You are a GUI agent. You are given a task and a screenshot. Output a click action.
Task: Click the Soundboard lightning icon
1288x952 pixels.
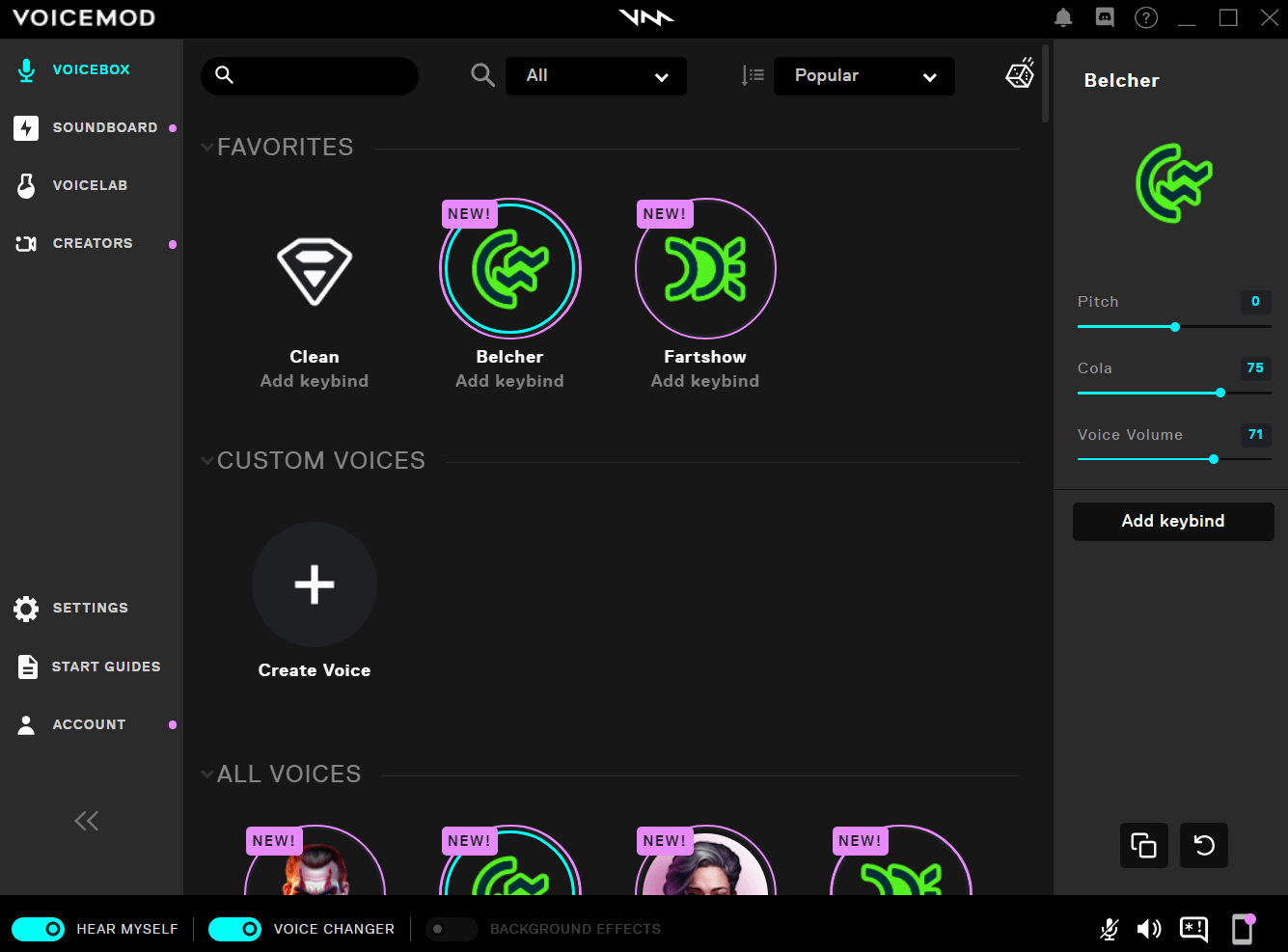[26, 127]
